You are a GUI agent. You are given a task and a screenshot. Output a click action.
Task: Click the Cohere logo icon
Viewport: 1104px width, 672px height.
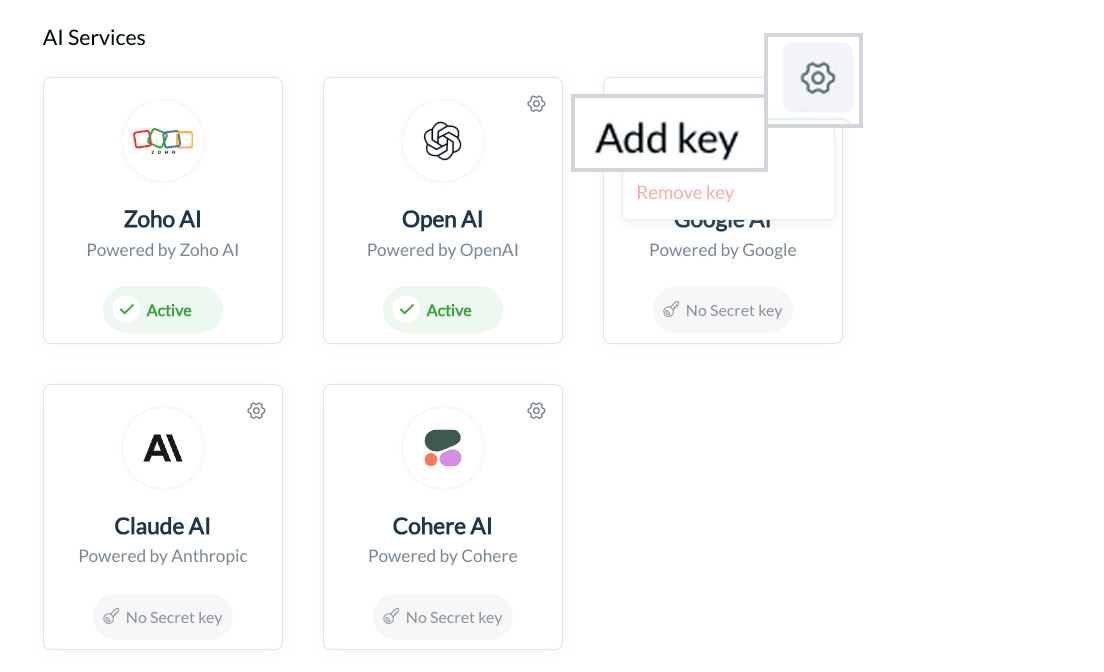coord(443,448)
